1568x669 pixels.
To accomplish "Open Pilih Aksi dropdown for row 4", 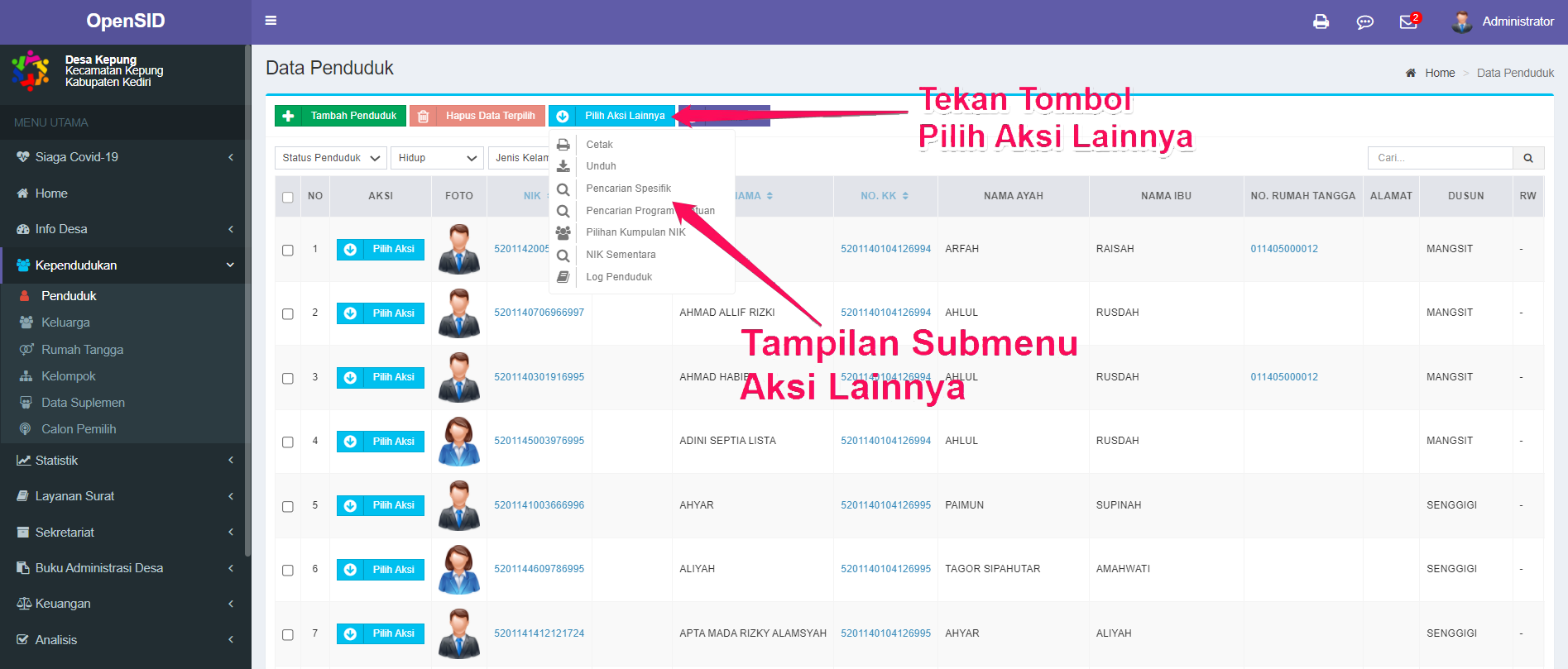I will [x=381, y=442].
